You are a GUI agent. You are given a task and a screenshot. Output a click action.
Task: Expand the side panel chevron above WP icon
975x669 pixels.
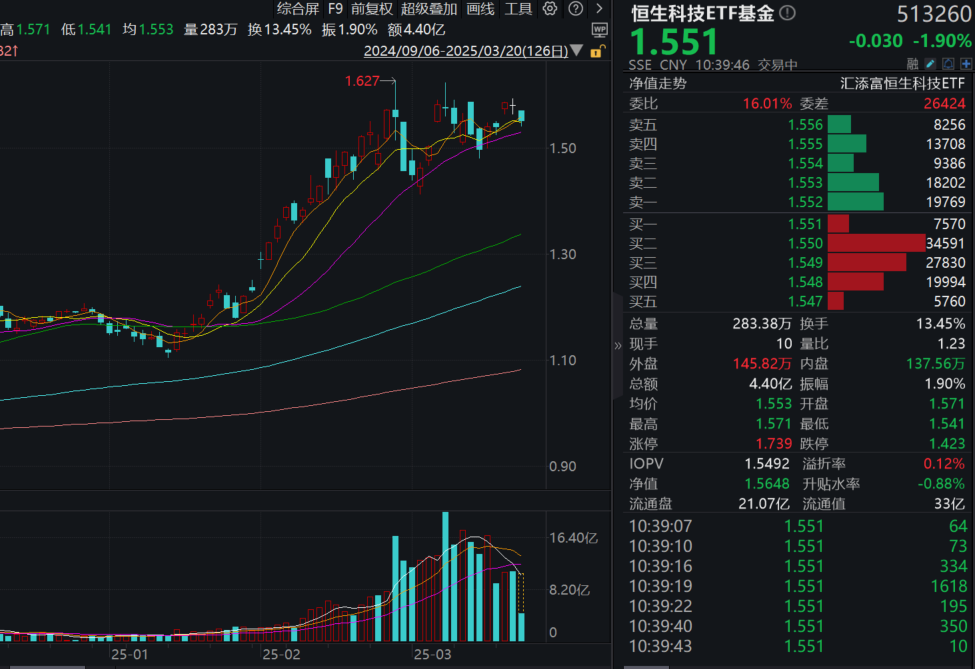click(x=600, y=8)
